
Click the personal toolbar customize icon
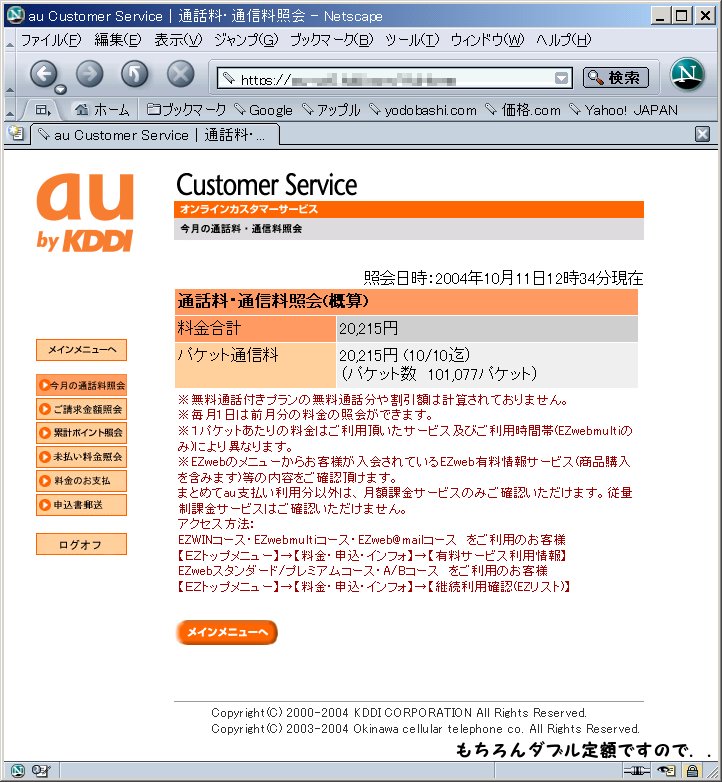tap(43, 110)
